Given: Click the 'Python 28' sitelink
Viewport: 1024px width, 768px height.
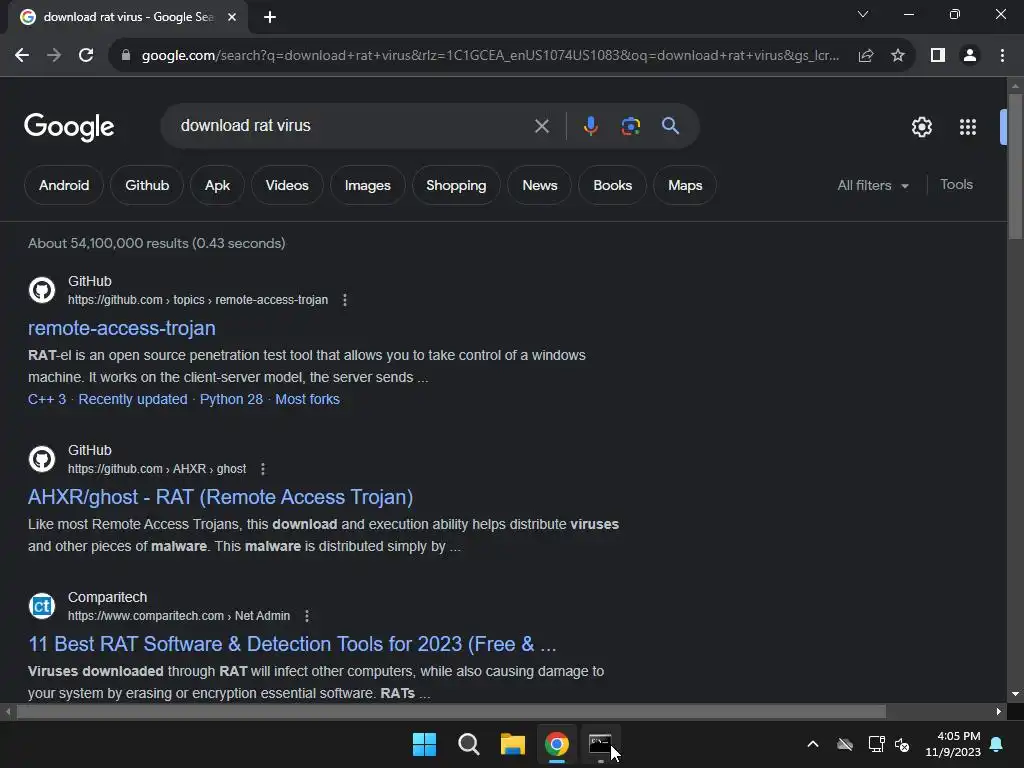Looking at the screenshot, I should pyautogui.click(x=231, y=399).
